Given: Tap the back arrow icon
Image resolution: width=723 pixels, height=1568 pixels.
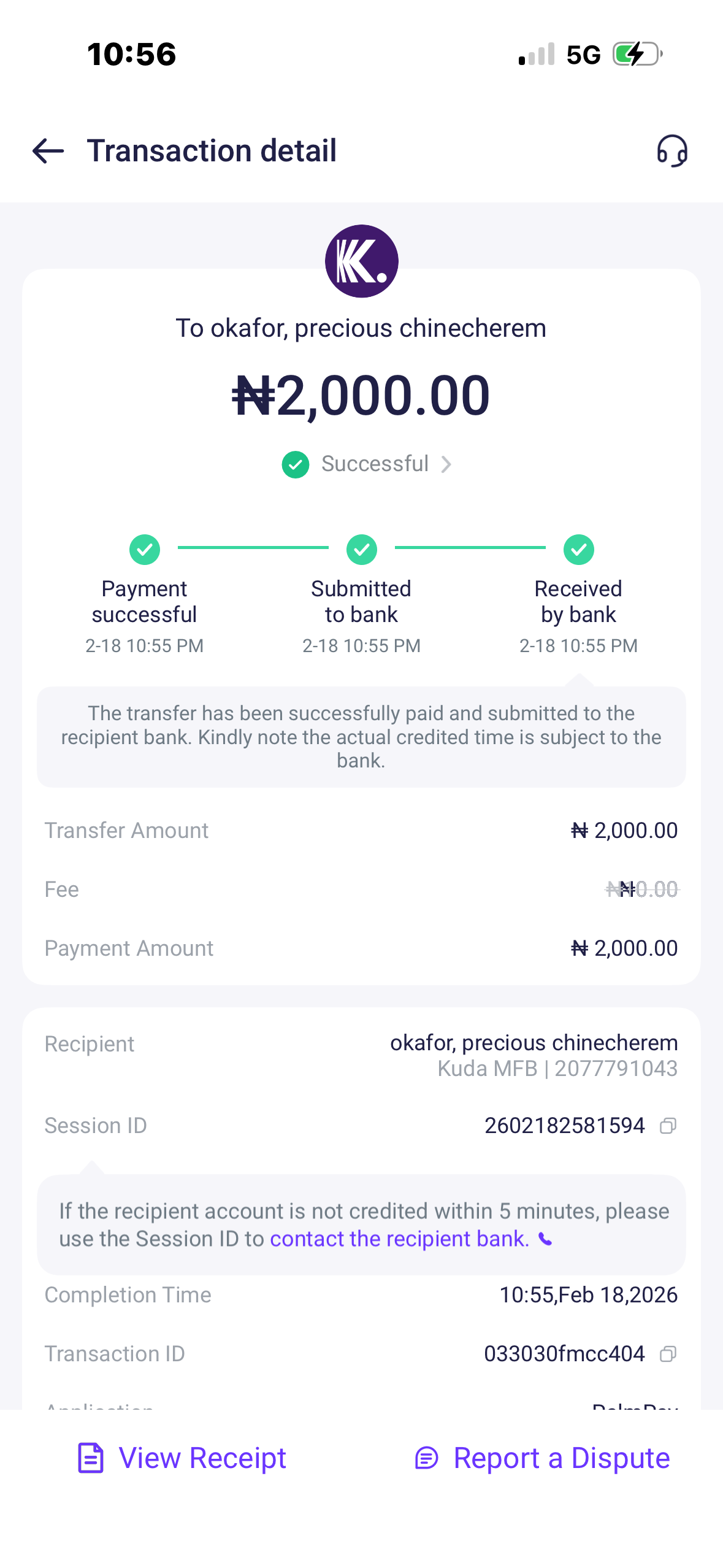Looking at the screenshot, I should pyautogui.click(x=48, y=151).
